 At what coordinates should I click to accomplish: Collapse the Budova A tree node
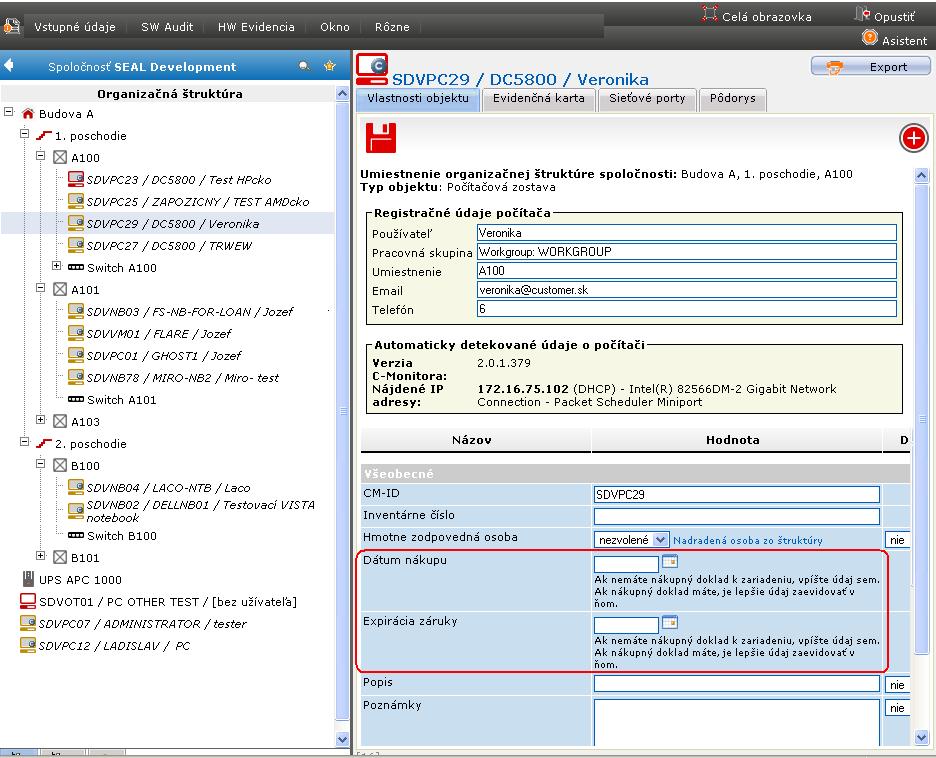pyautogui.click(x=8, y=112)
